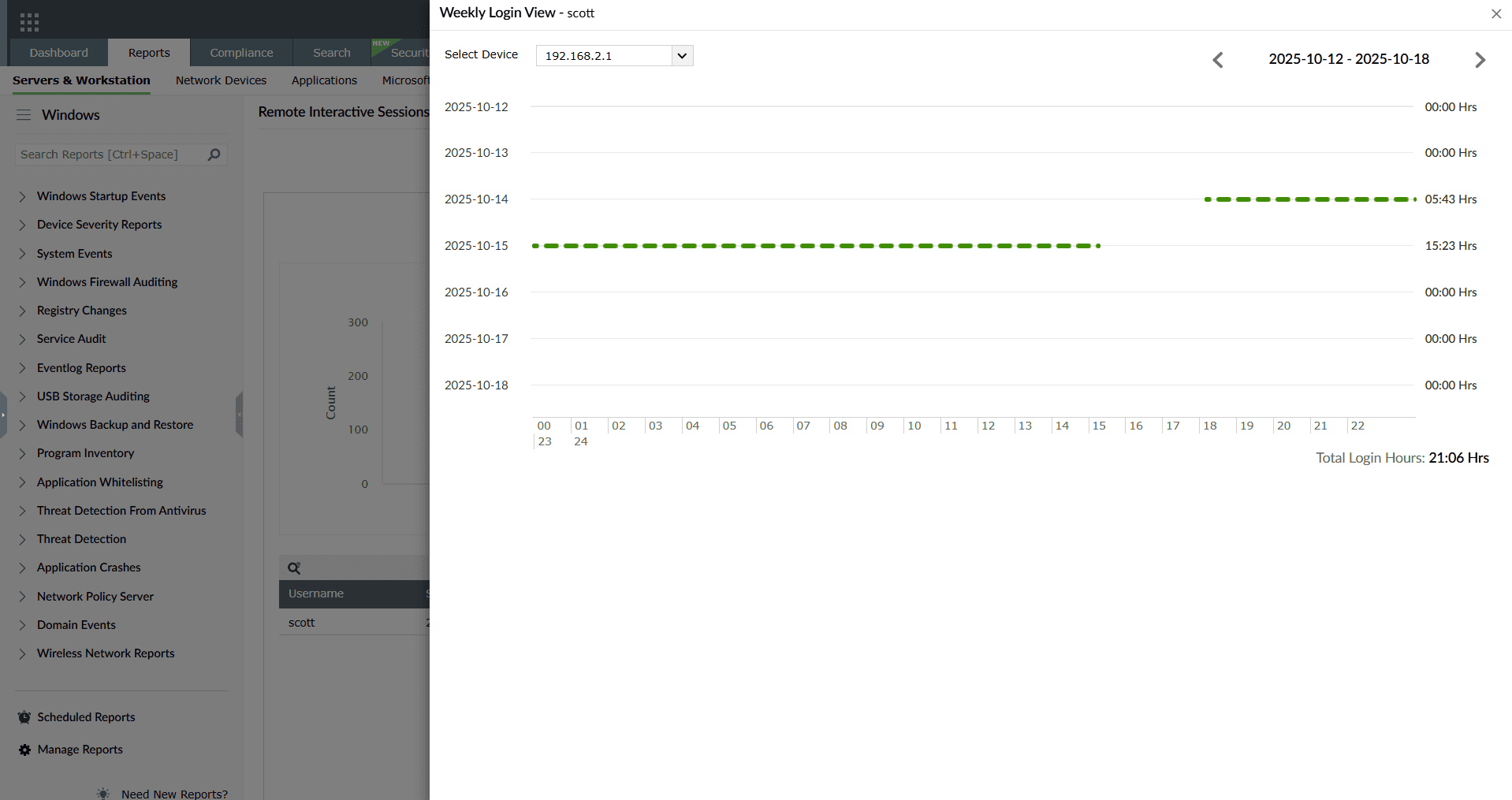1512x800 pixels.
Task: Open Scheduled Reports
Action: tap(86, 717)
